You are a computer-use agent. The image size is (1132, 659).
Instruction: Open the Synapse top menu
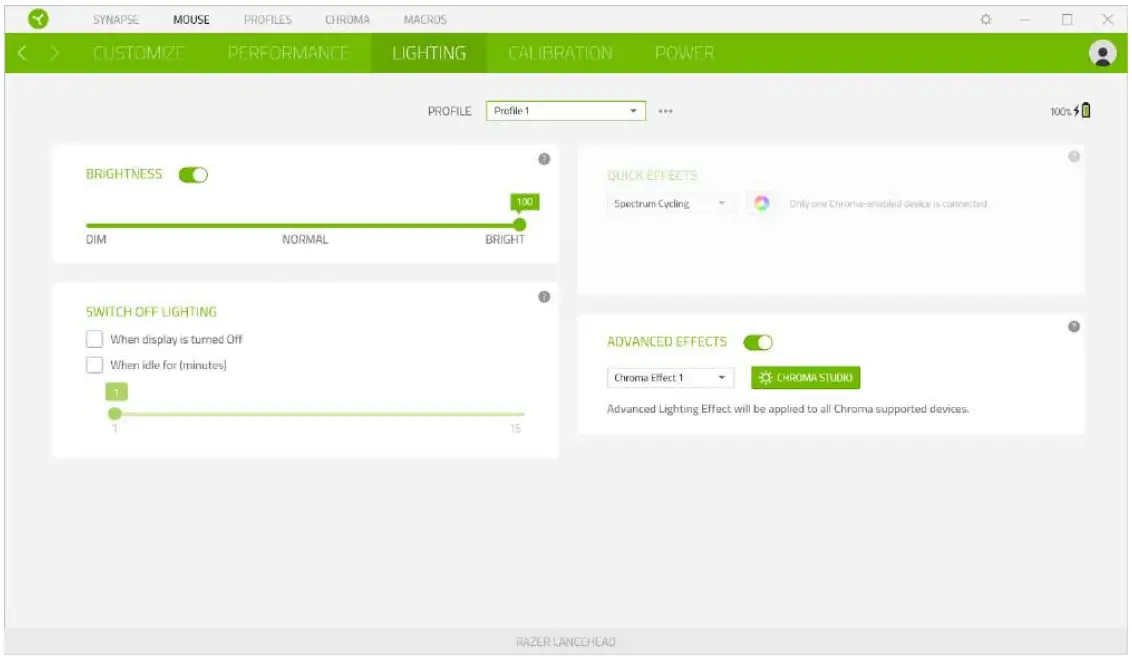coord(116,19)
